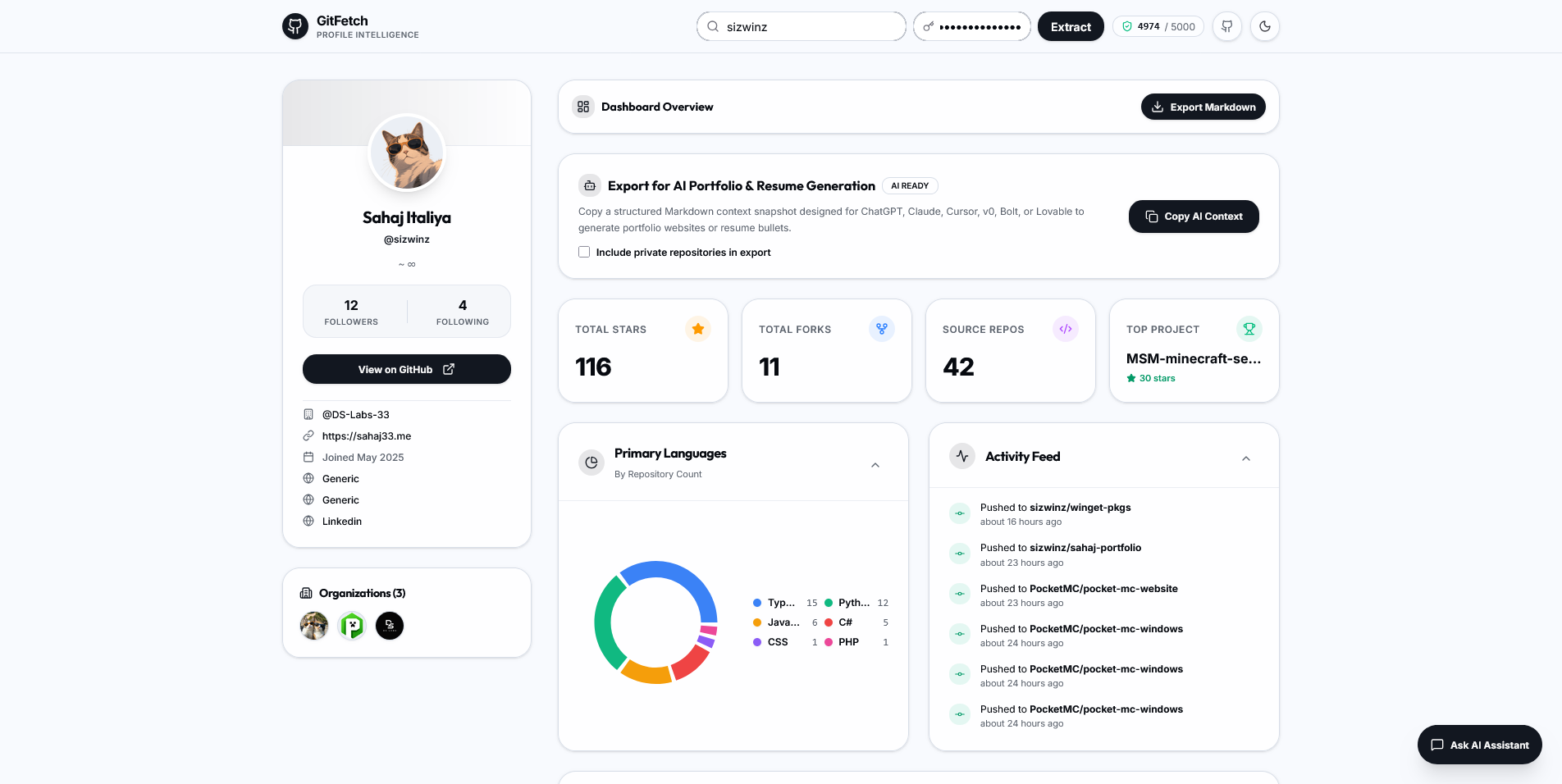Click the @sizwinz username text
Screen dimensions: 1562x784
click(x=407, y=239)
